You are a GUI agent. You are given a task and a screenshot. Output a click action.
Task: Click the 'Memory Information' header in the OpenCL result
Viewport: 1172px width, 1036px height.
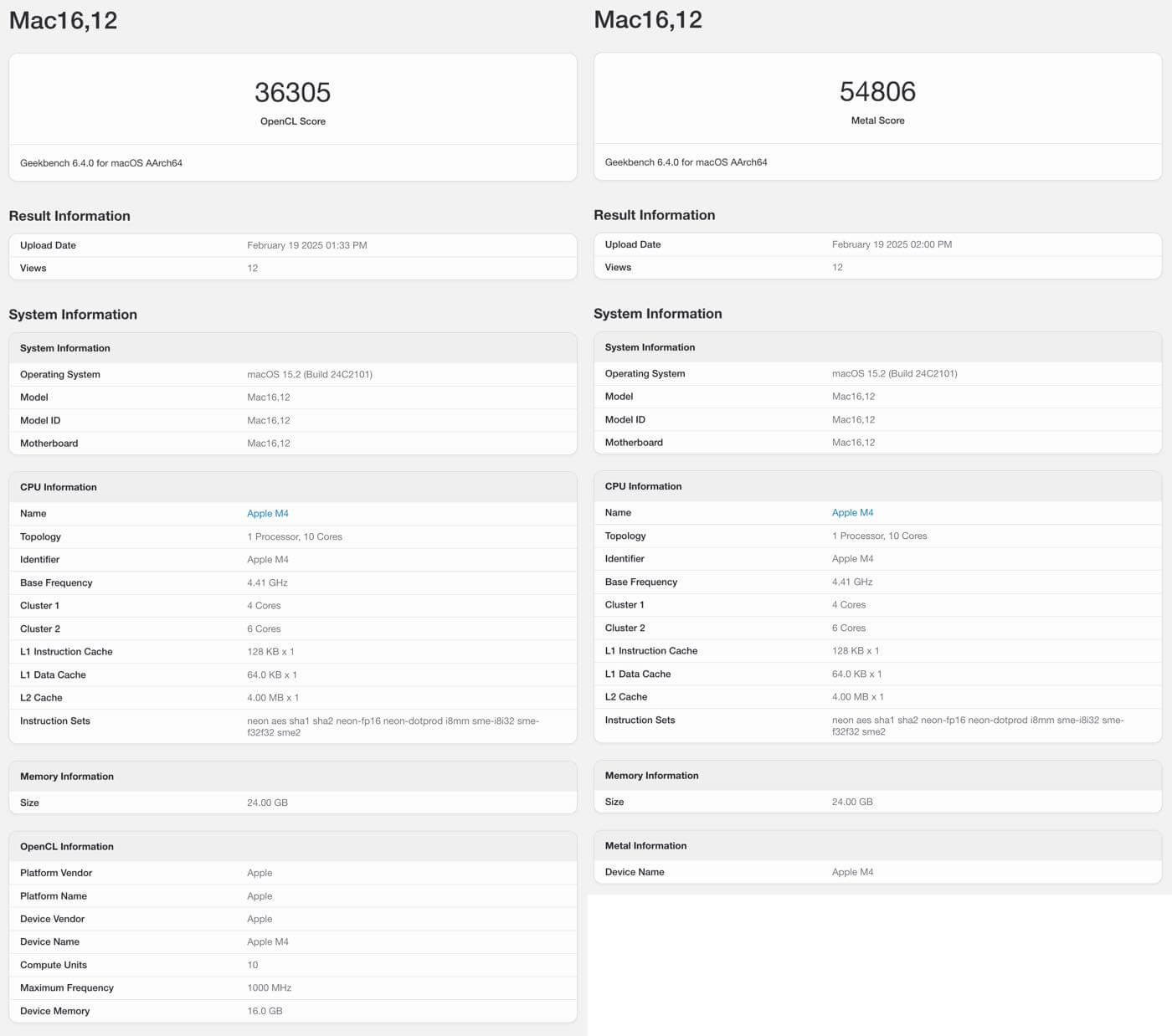pyautogui.click(x=67, y=777)
